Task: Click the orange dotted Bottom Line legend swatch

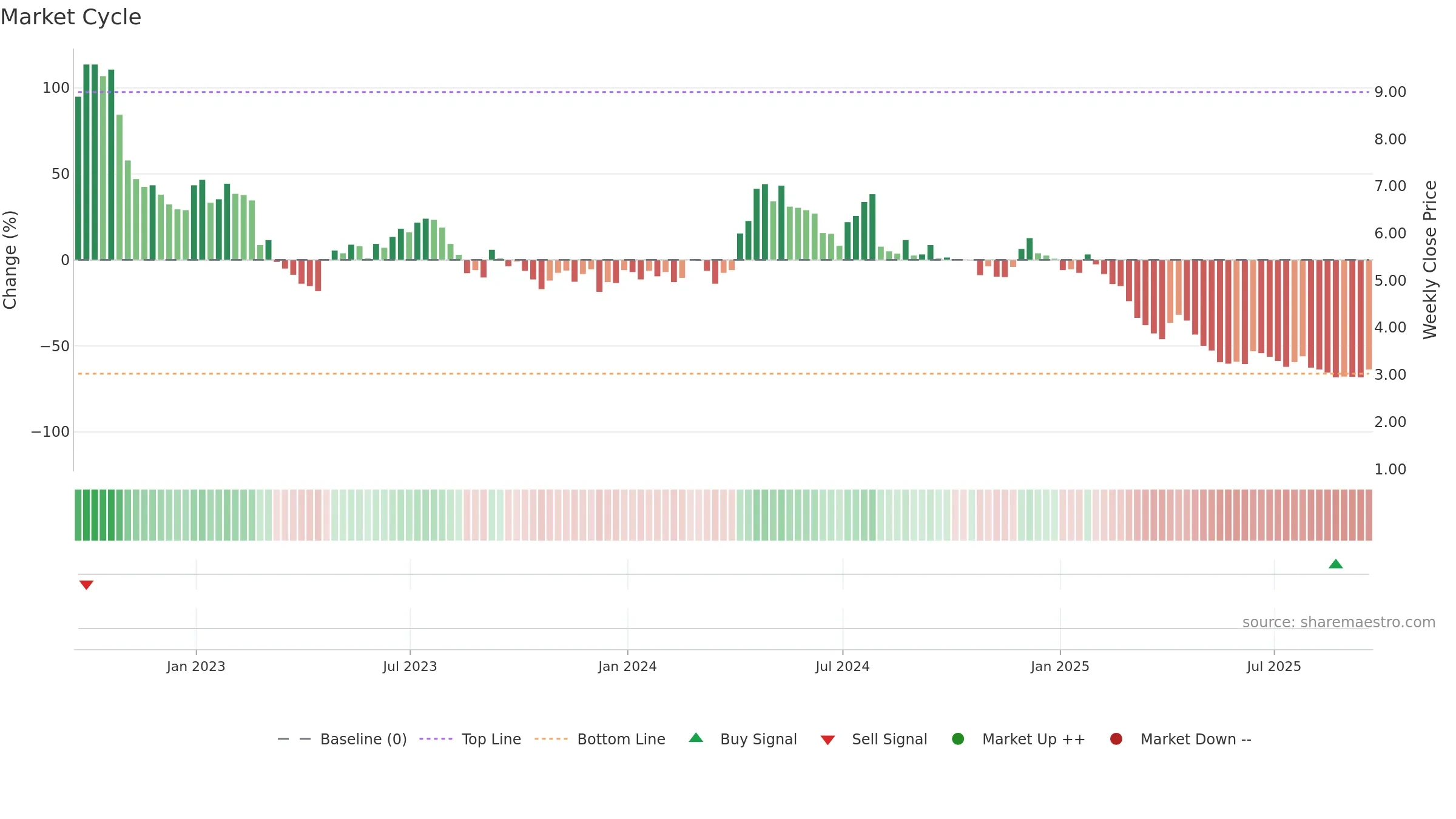Action: [x=551, y=739]
